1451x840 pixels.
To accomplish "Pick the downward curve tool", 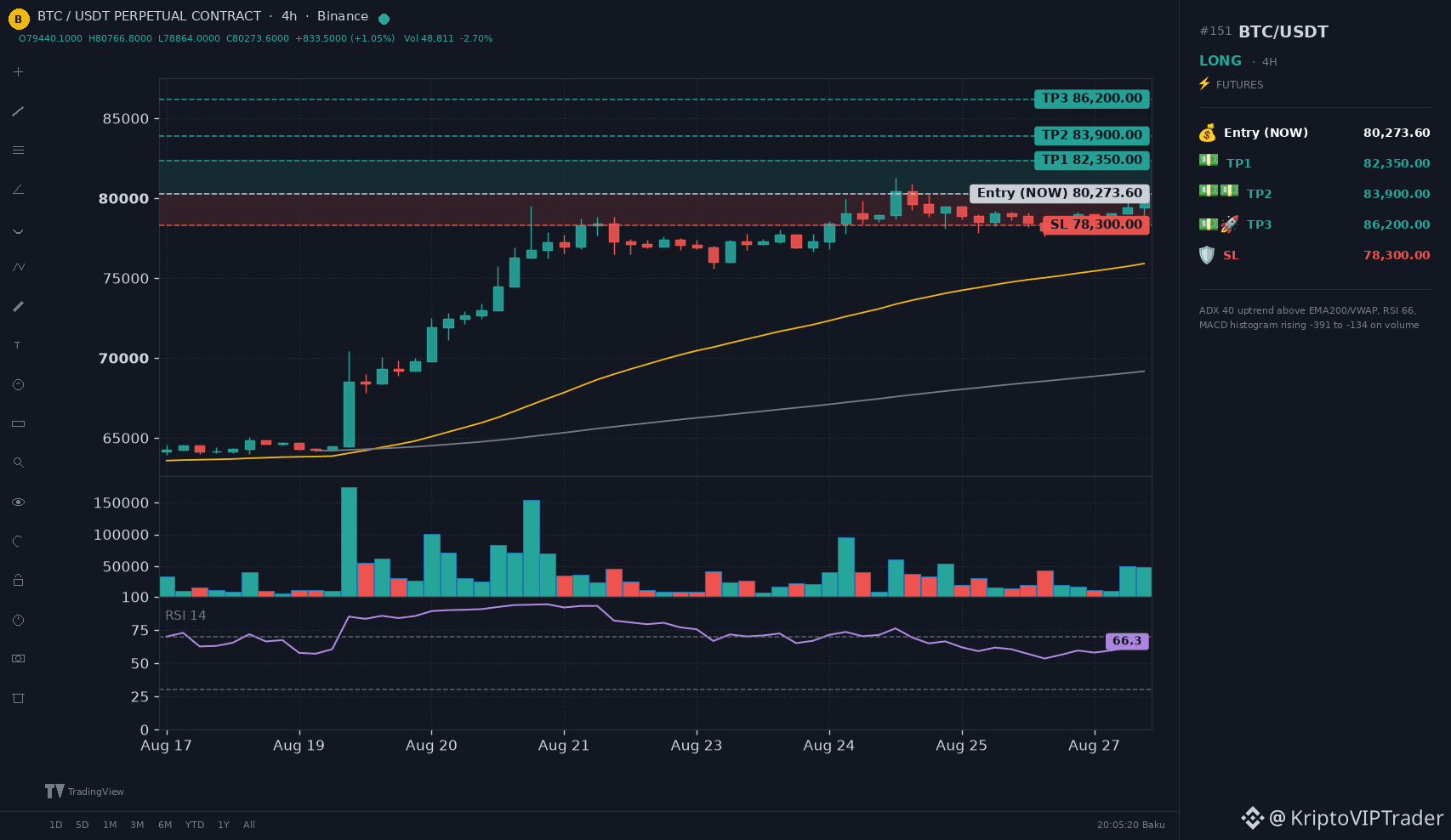I will [x=18, y=230].
